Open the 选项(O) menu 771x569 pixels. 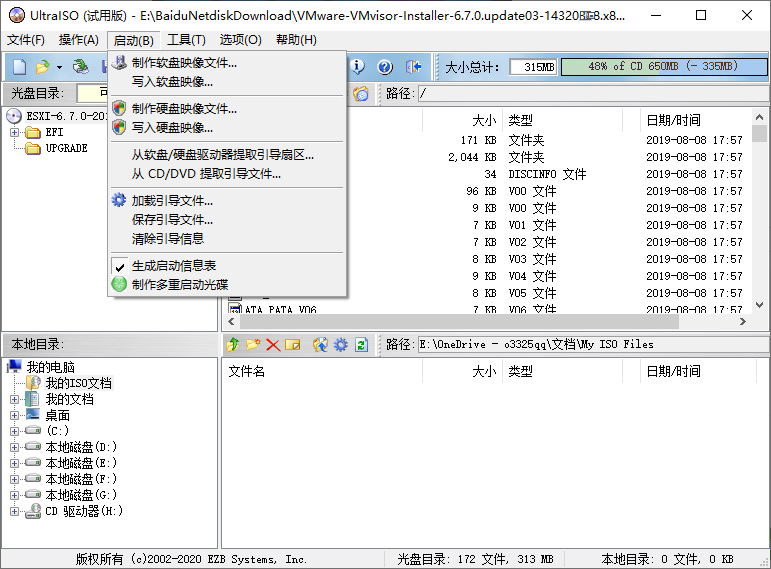(x=240, y=40)
